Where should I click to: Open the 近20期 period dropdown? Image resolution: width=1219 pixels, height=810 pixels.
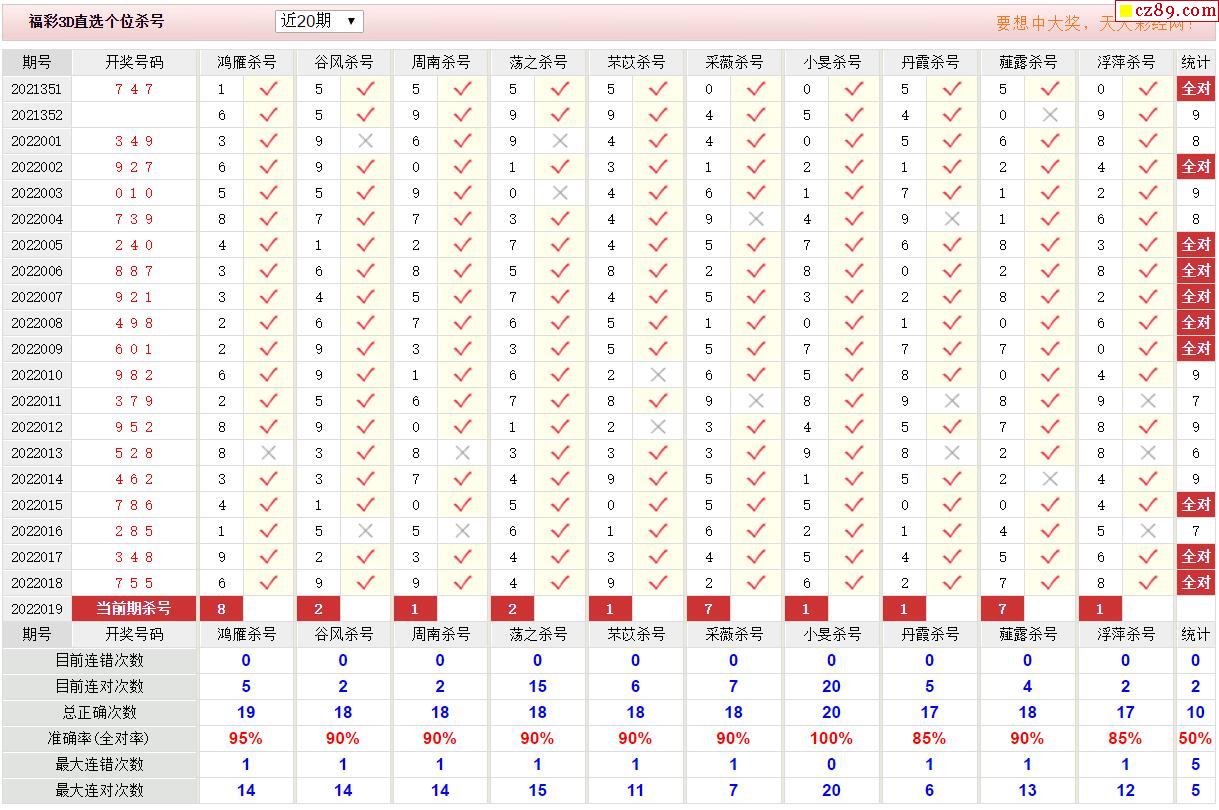click(x=318, y=21)
